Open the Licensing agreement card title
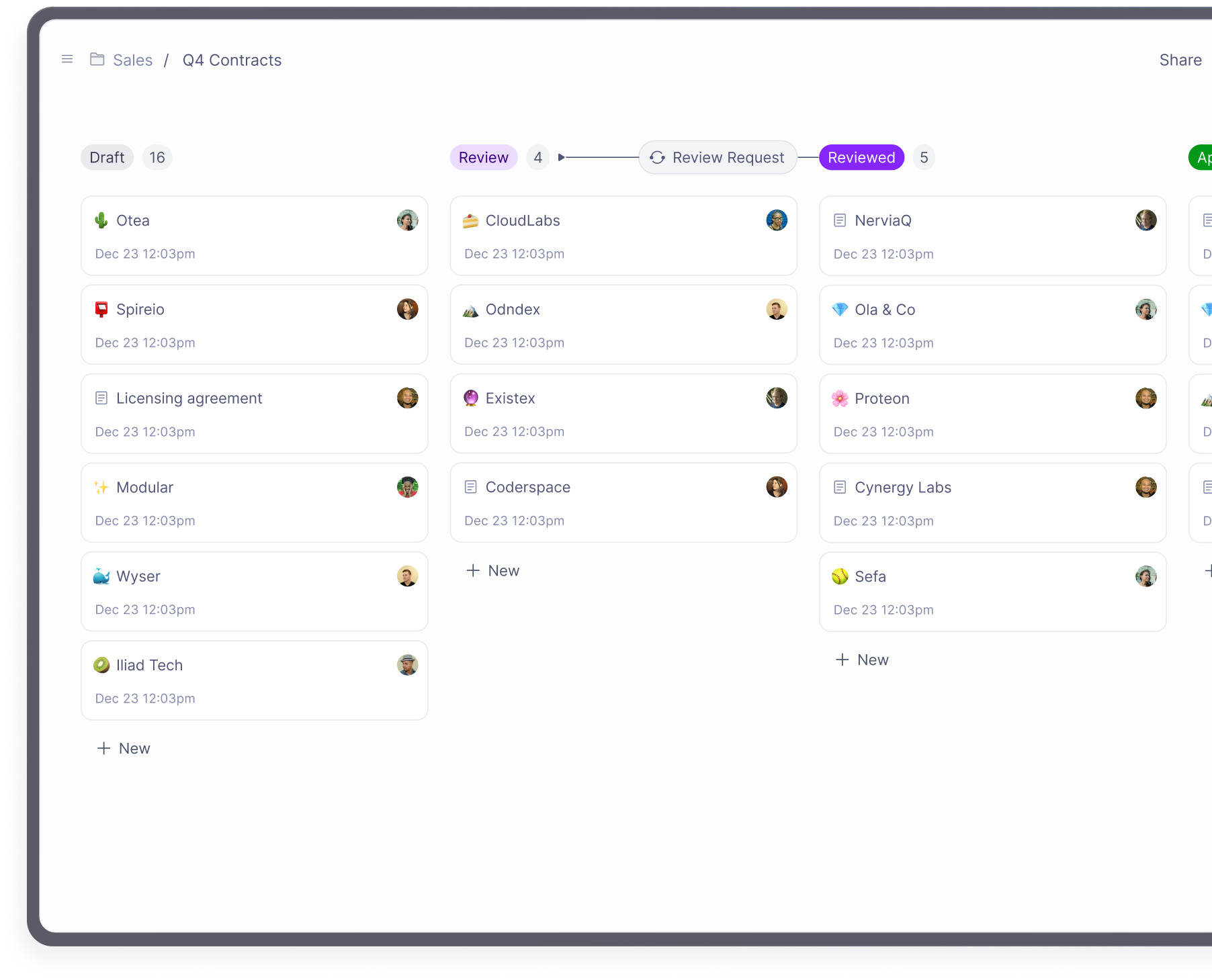This screenshot has height=980, width=1212. coord(189,398)
